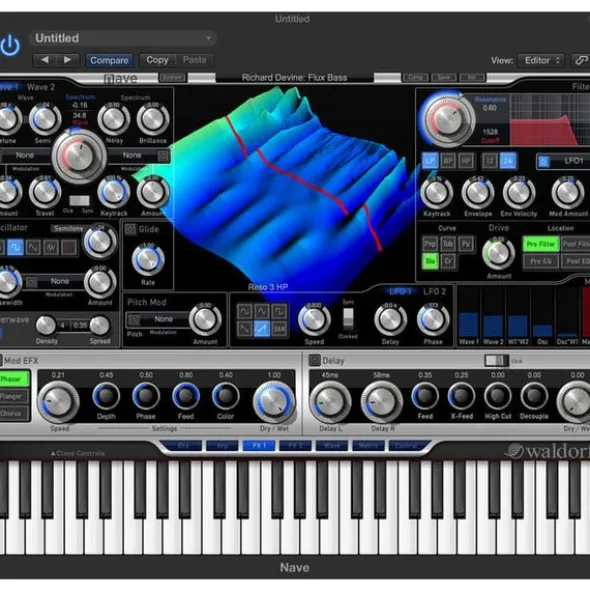The width and height of the screenshot is (590, 591).
Task: Open Pitch Mod modulation source None dropdown
Action: 158,320
